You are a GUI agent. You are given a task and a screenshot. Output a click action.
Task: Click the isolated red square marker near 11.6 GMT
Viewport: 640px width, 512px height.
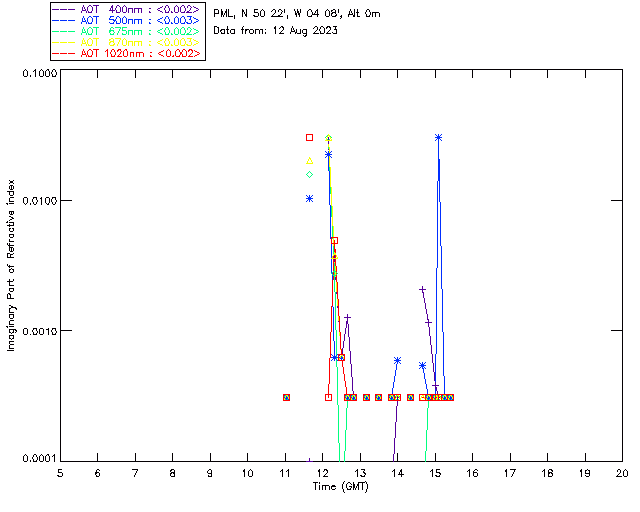pyautogui.click(x=309, y=138)
